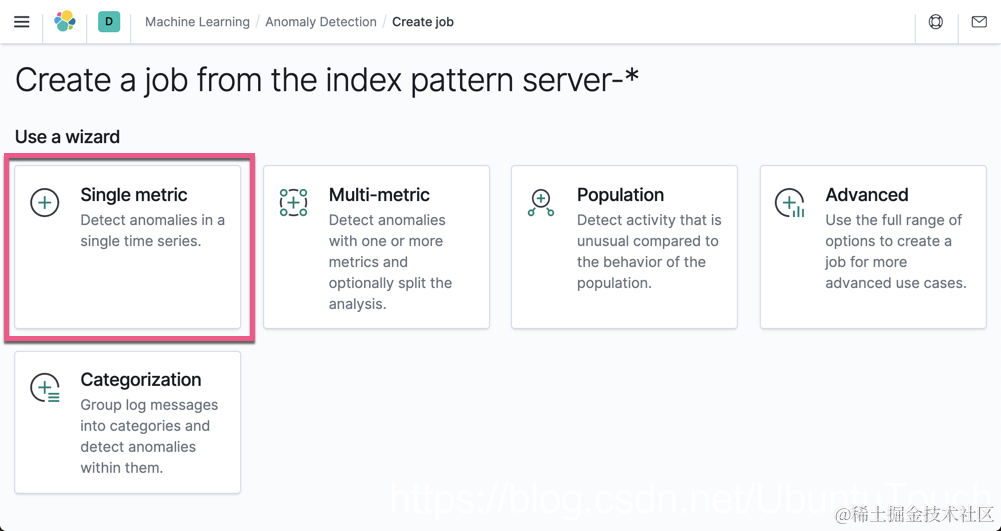Viewport: 1001px width, 531px height.
Task: Open the Advanced job wizard title
Action: click(x=867, y=195)
